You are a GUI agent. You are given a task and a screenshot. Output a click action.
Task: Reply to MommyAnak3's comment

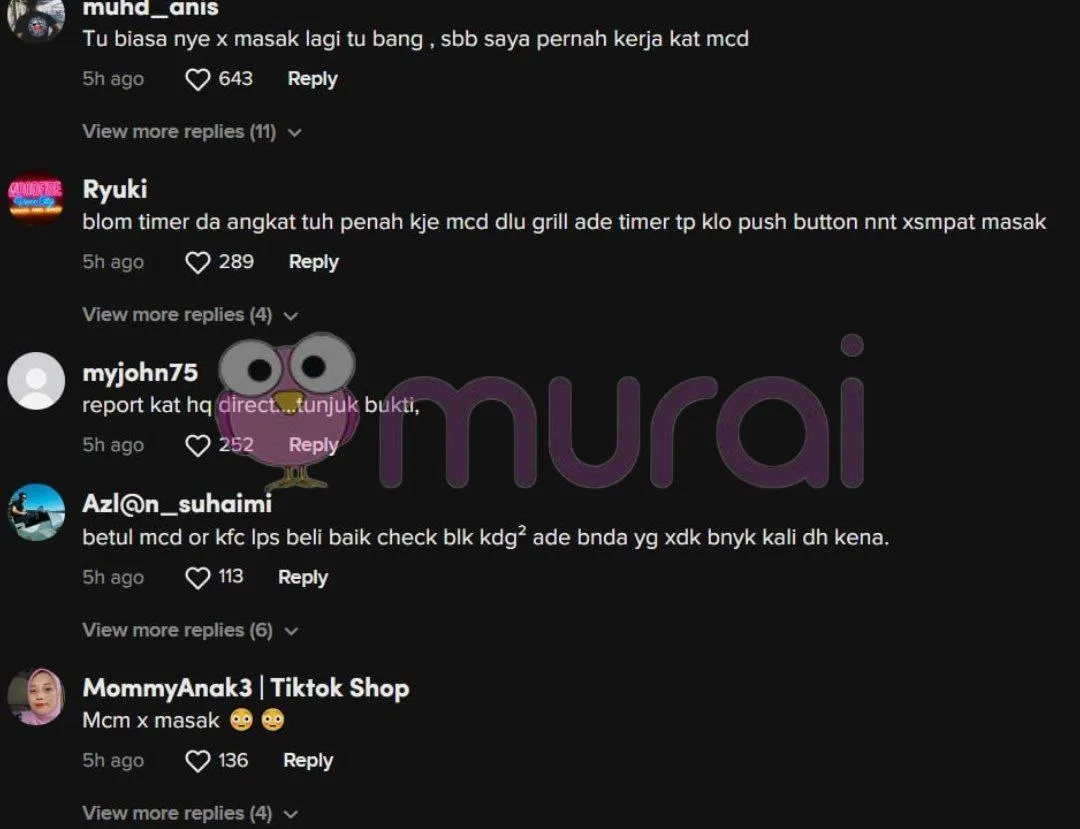point(308,761)
